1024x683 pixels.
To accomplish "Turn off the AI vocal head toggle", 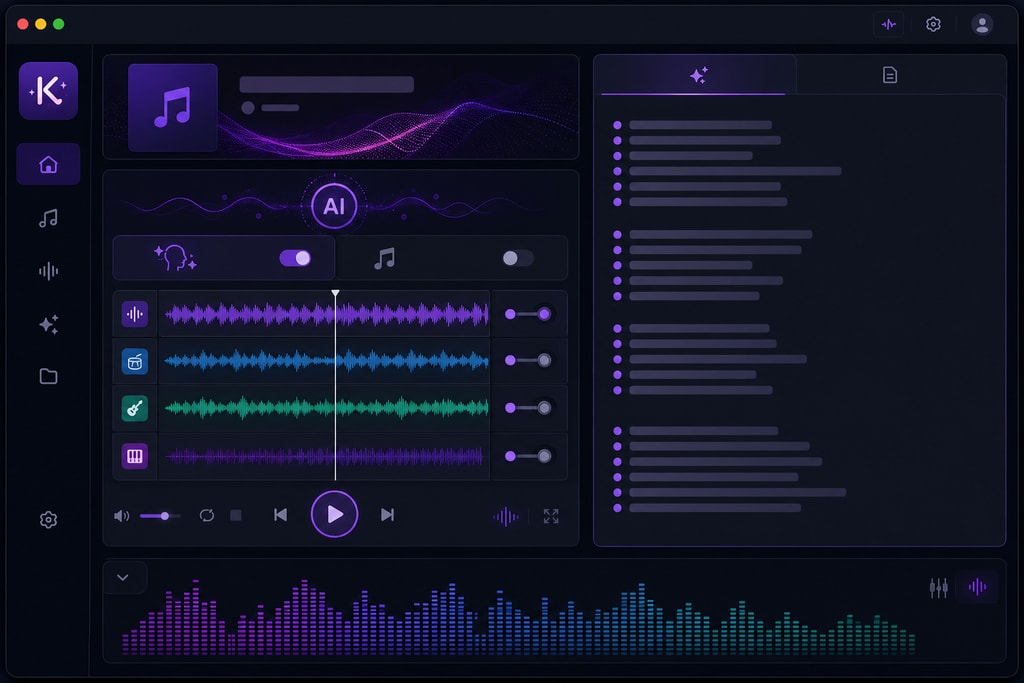I will pos(295,258).
